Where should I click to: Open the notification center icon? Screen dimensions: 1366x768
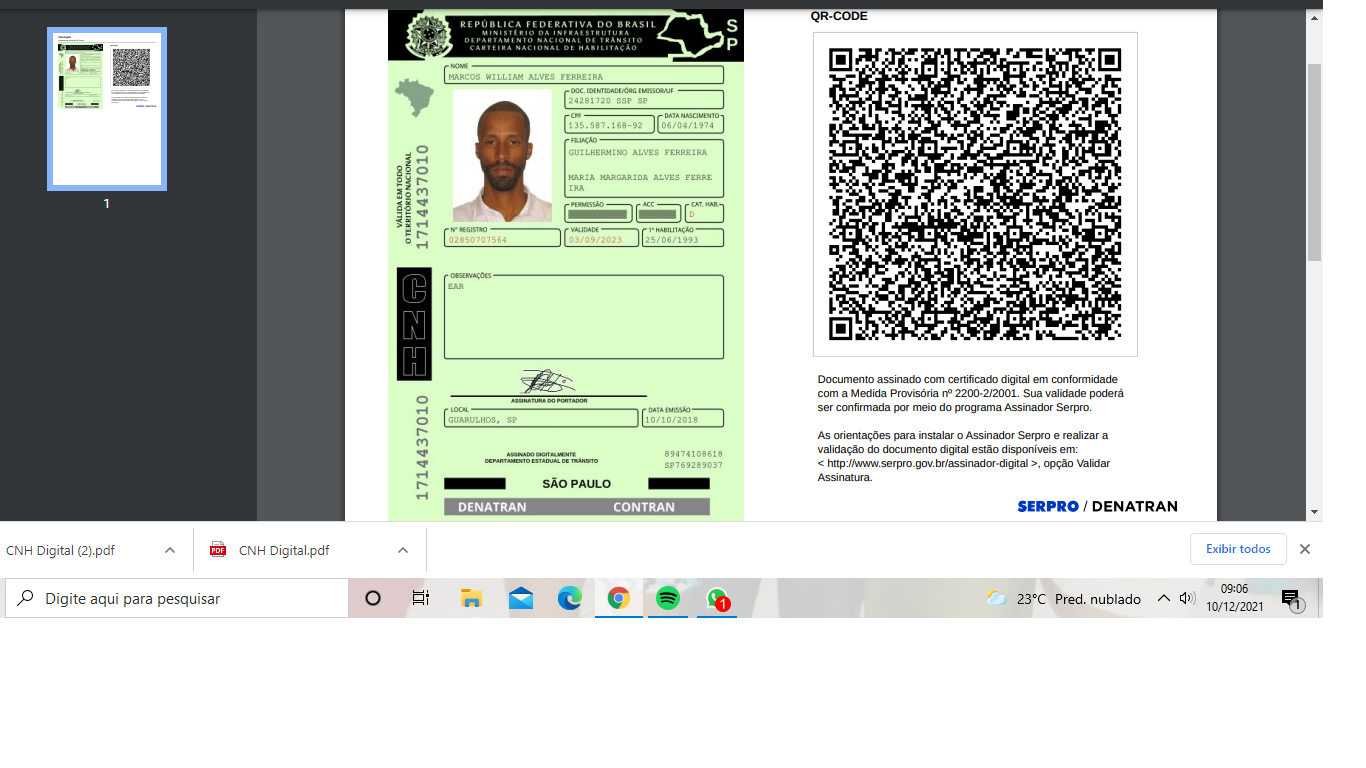pyautogui.click(x=1291, y=599)
